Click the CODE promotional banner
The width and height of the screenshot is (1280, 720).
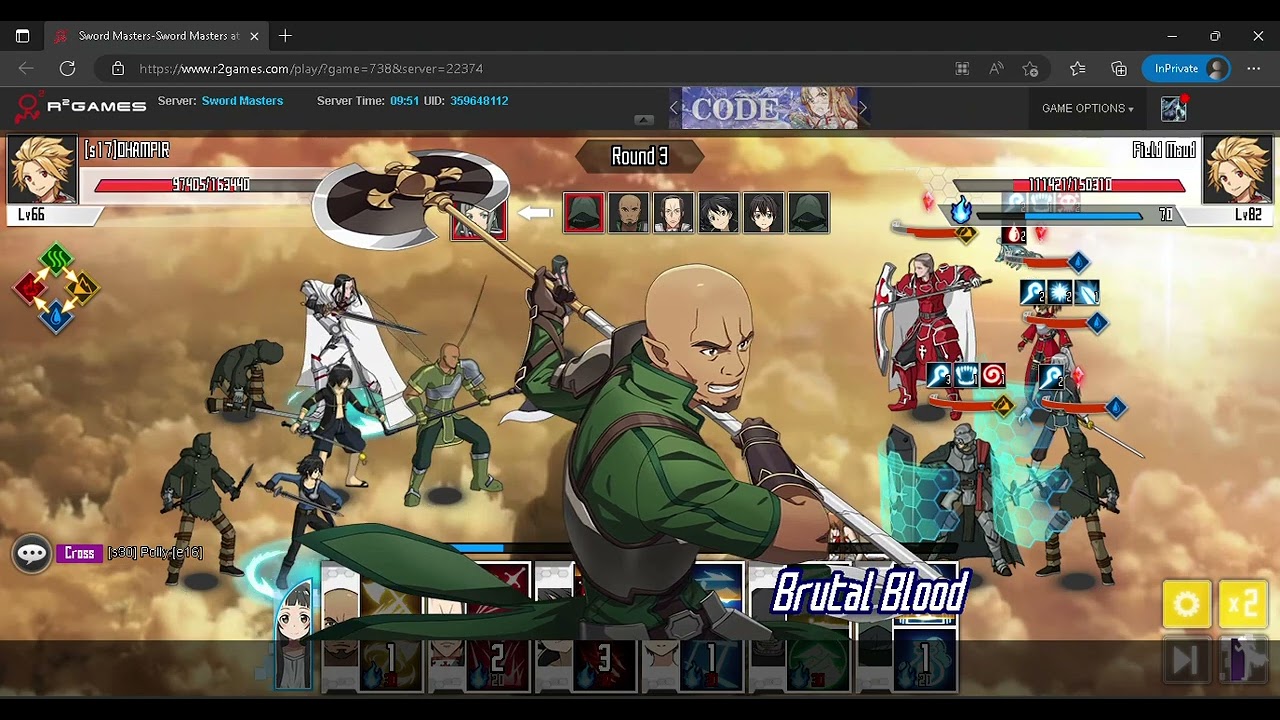coord(768,108)
